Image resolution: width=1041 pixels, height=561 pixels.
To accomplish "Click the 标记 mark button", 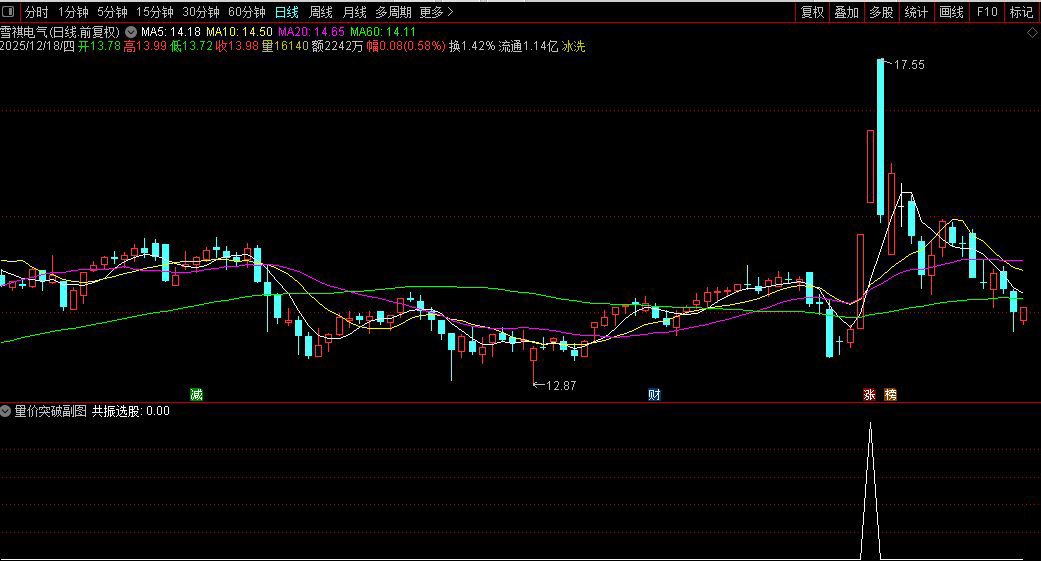I will 1021,12.
